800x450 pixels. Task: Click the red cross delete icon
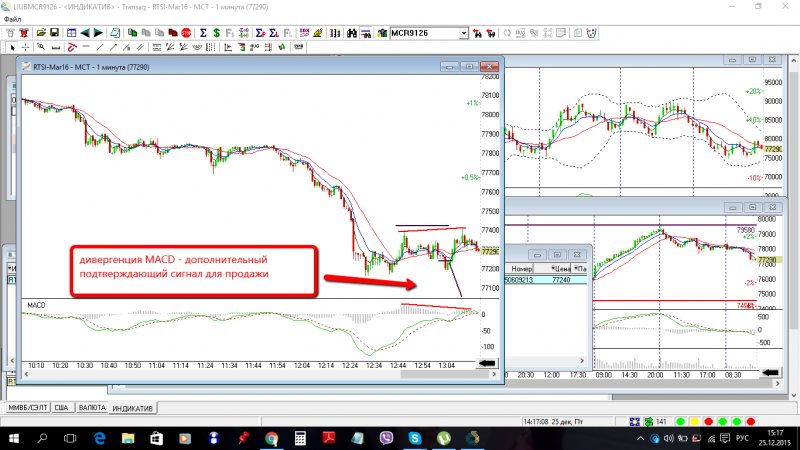(23, 33)
